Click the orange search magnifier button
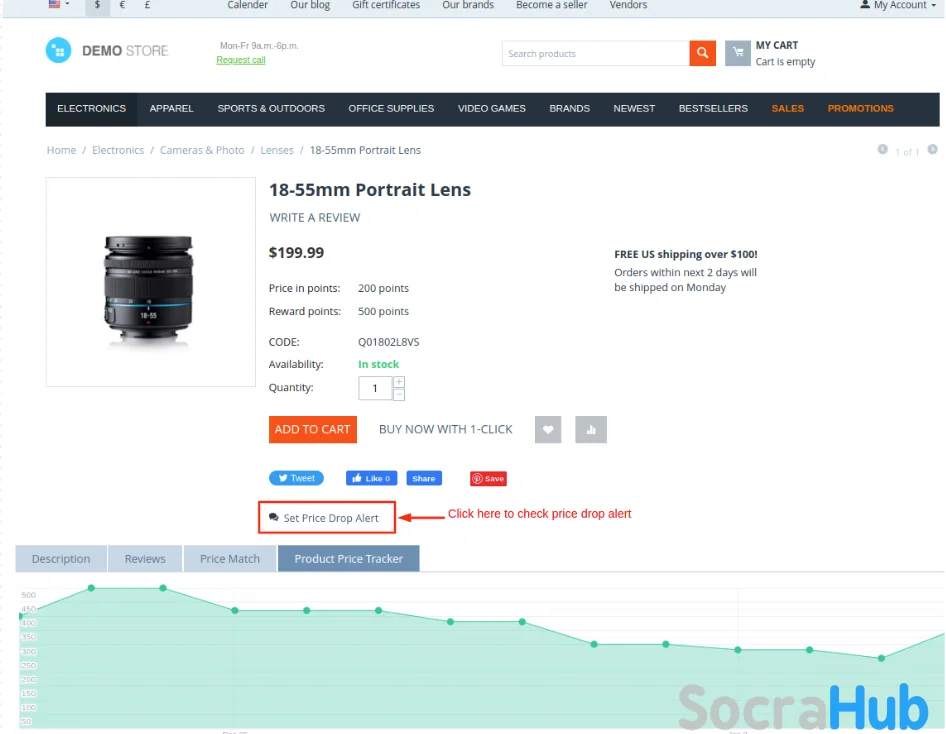The height and width of the screenshot is (734, 946). (702, 53)
